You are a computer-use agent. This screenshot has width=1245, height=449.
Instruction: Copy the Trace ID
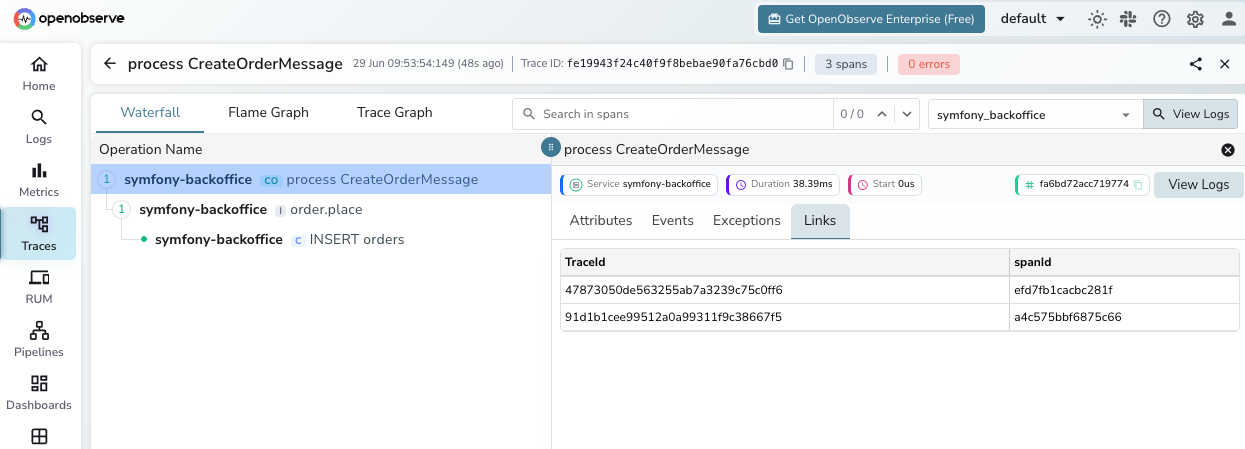click(788, 64)
